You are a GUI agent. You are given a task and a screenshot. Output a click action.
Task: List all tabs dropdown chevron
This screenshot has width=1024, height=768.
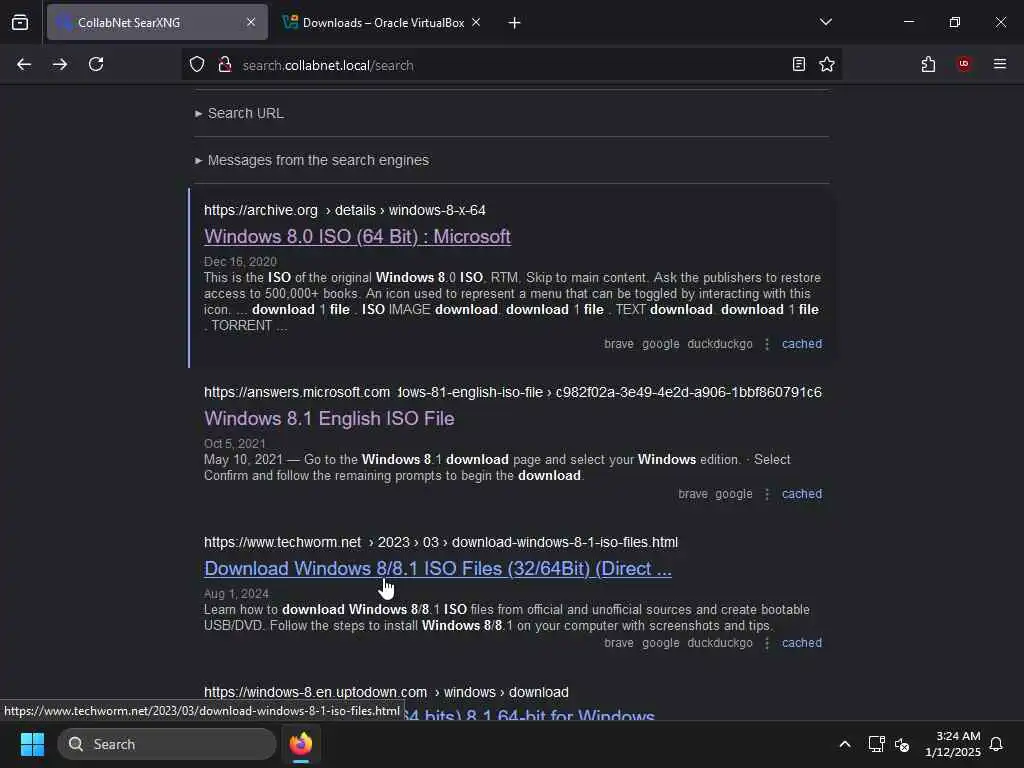826,22
